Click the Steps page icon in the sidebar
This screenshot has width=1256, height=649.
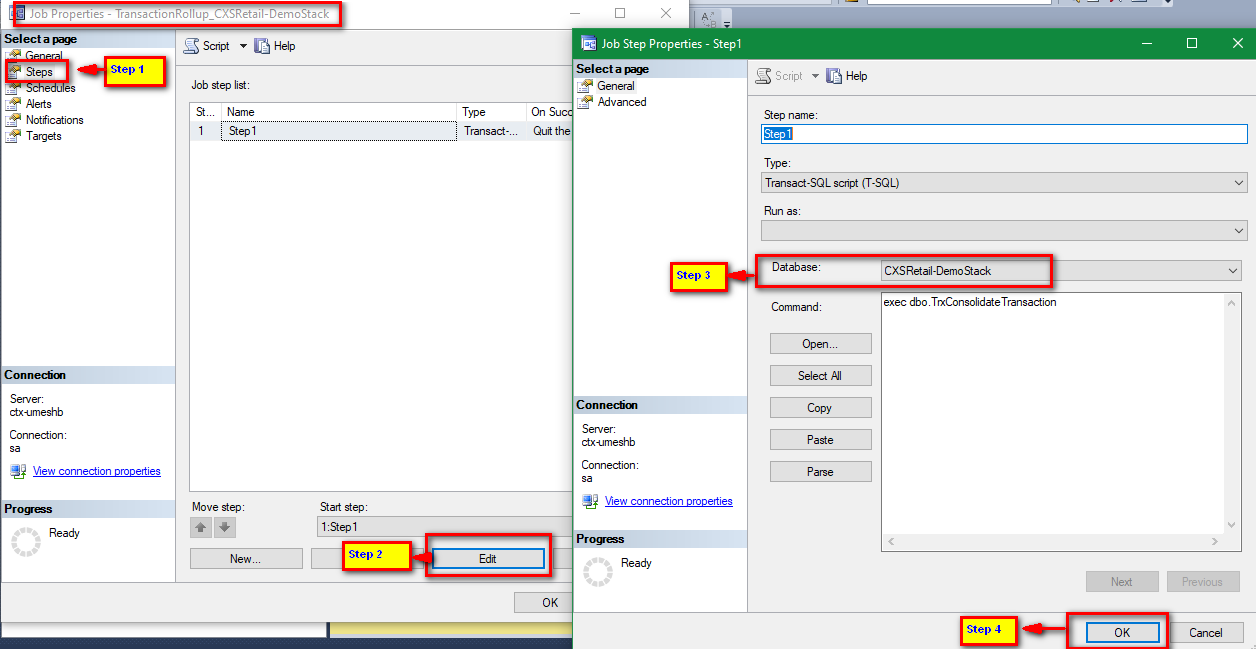coord(14,72)
